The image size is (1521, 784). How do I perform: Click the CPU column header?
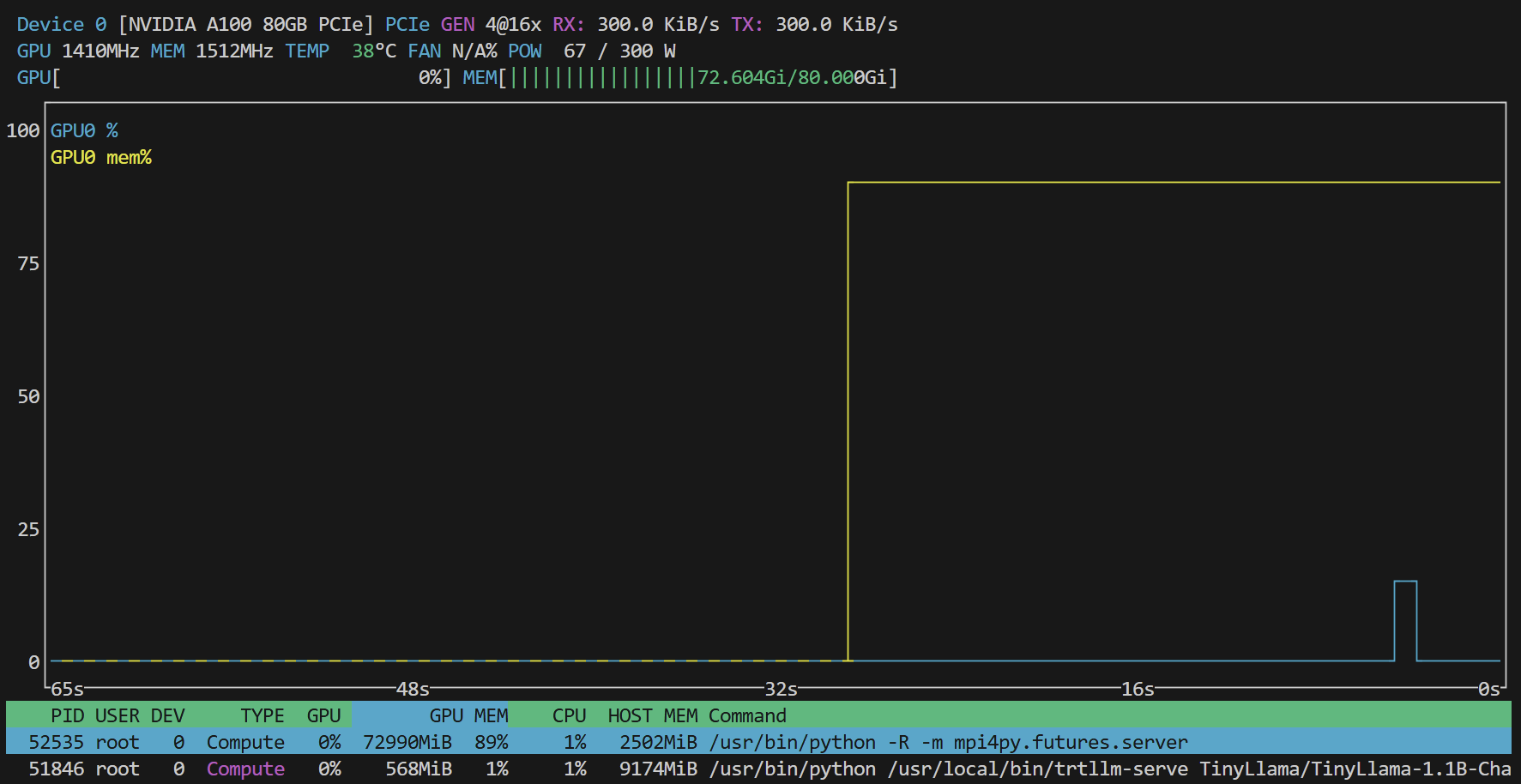pos(569,715)
